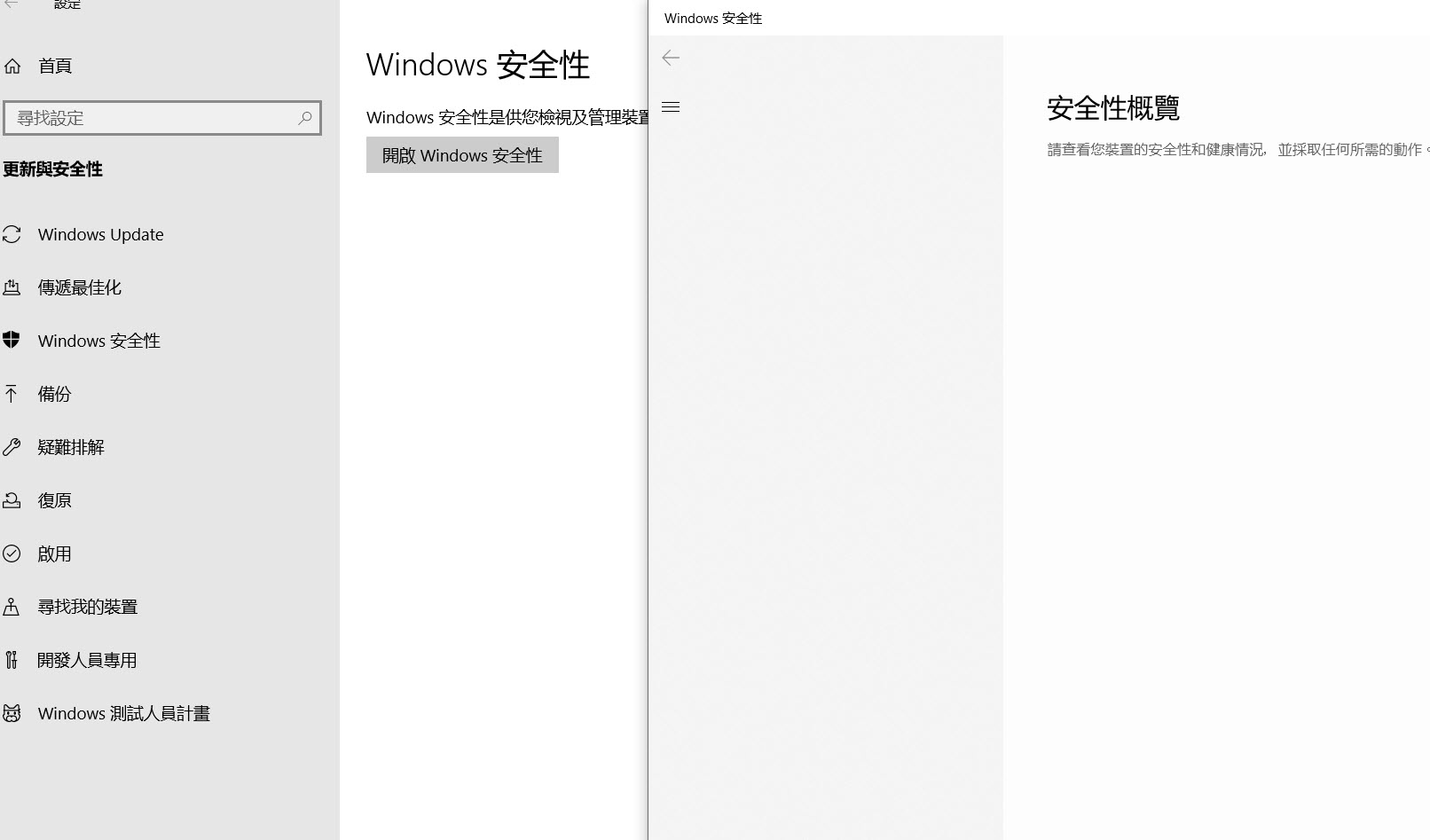Click the Insider cat icon
This screenshot has width=1430, height=840.
click(12, 713)
